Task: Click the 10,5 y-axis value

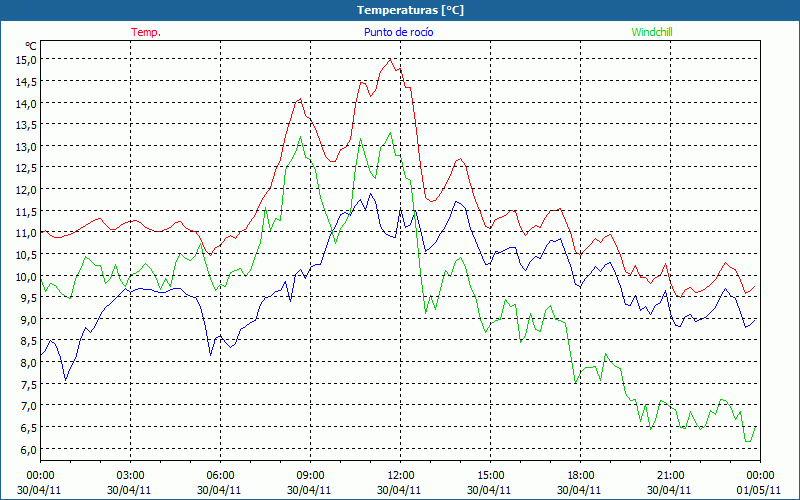Action: (26, 255)
